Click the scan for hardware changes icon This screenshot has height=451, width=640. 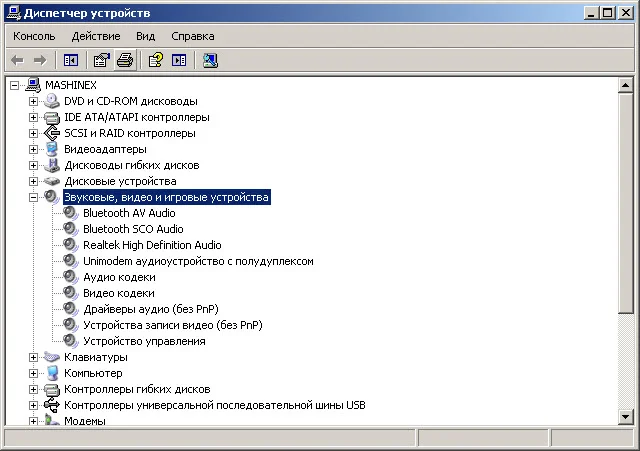(x=210, y=61)
